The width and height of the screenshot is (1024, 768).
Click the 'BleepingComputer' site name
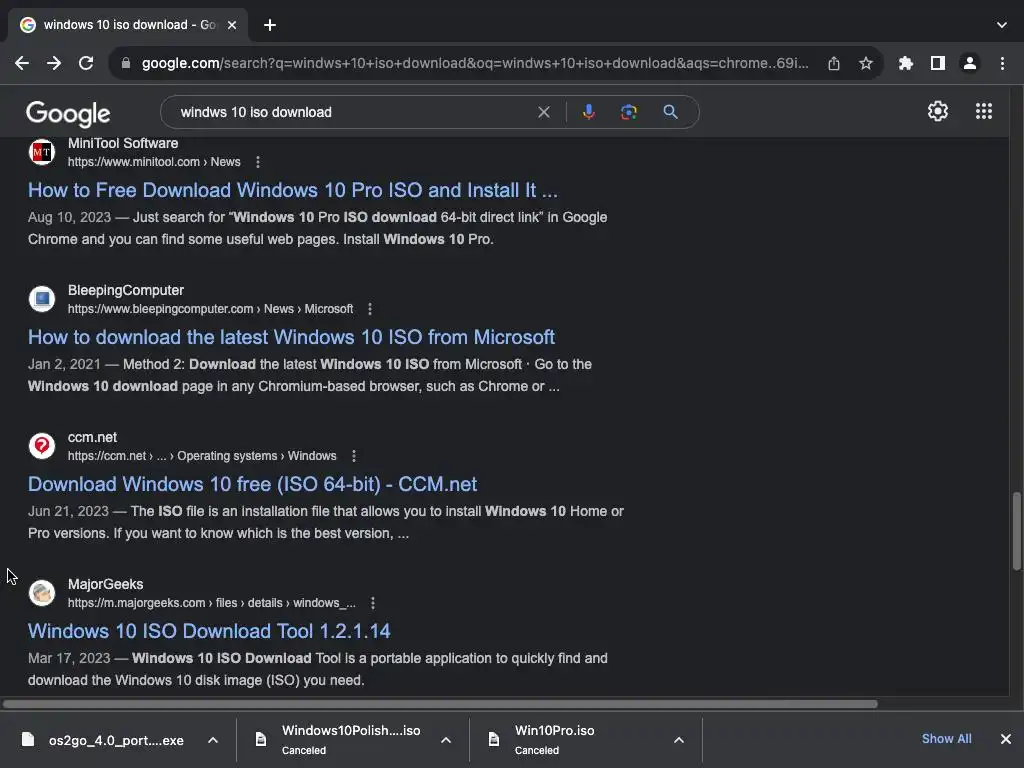click(x=126, y=290)
